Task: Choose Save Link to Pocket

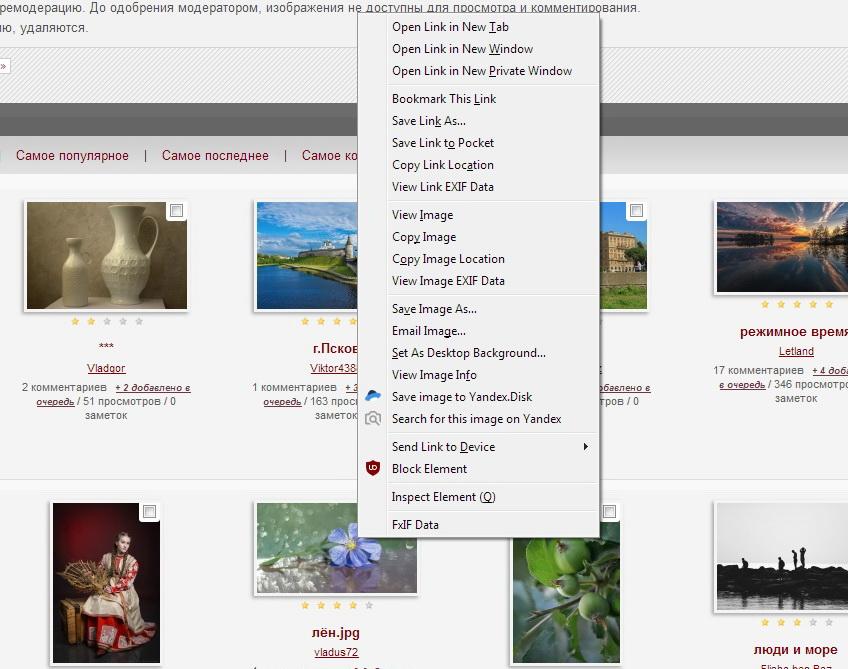Action: click(x=479, y=143)
